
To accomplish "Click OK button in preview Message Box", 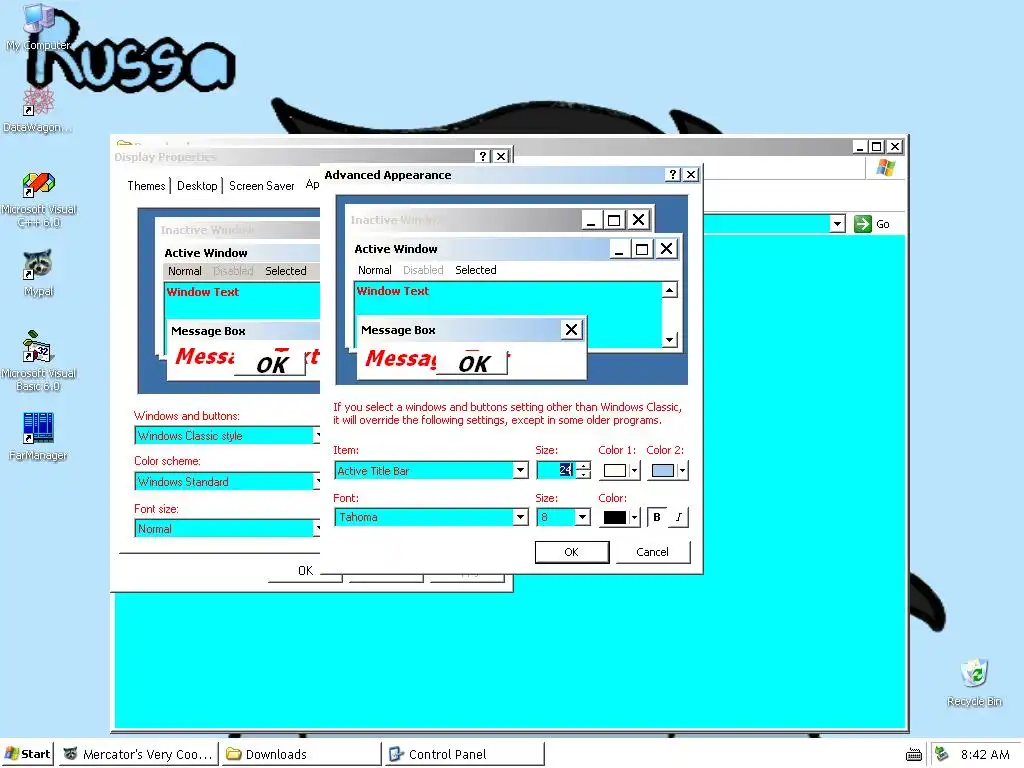I will [473, 363].
